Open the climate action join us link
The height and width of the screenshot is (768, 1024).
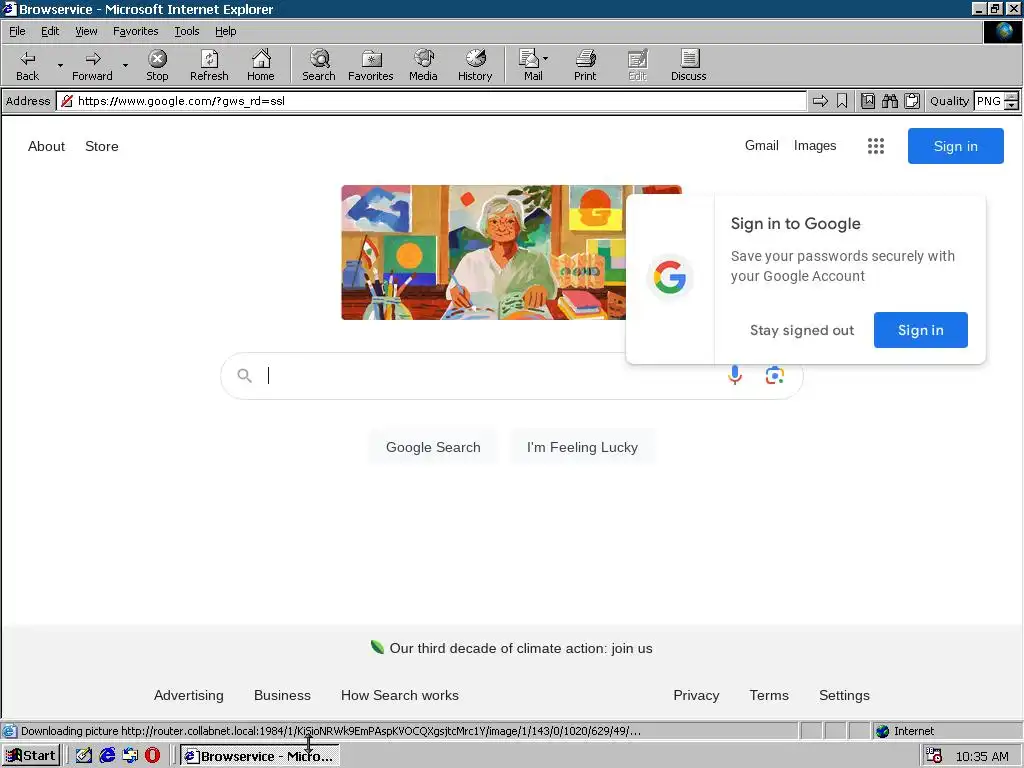click(520, 648)
